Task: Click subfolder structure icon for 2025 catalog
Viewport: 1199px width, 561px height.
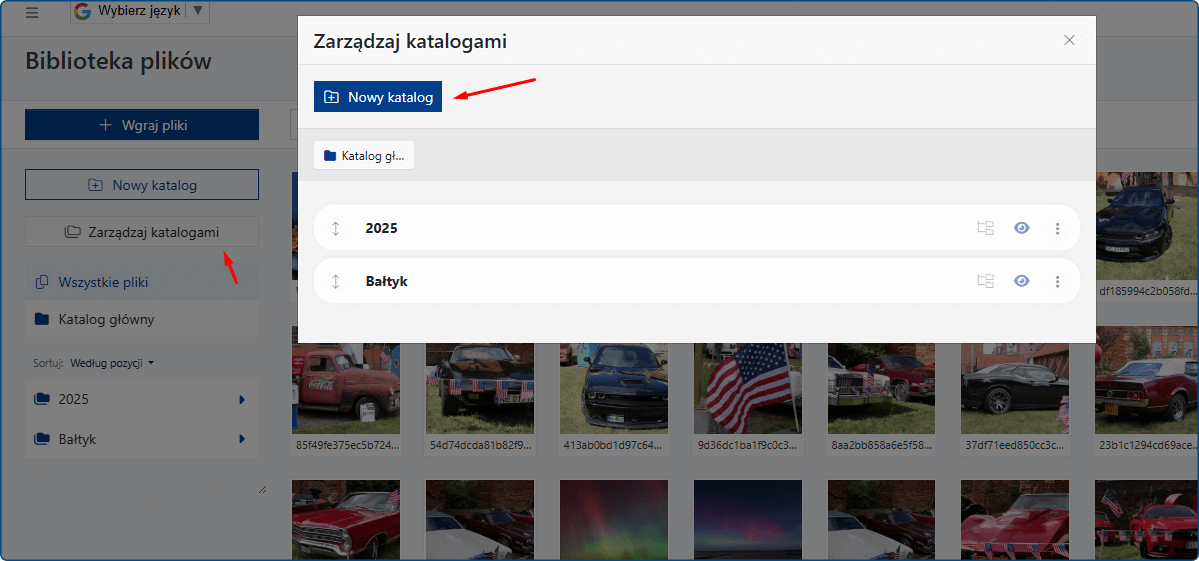Action: tap(985, 228)
